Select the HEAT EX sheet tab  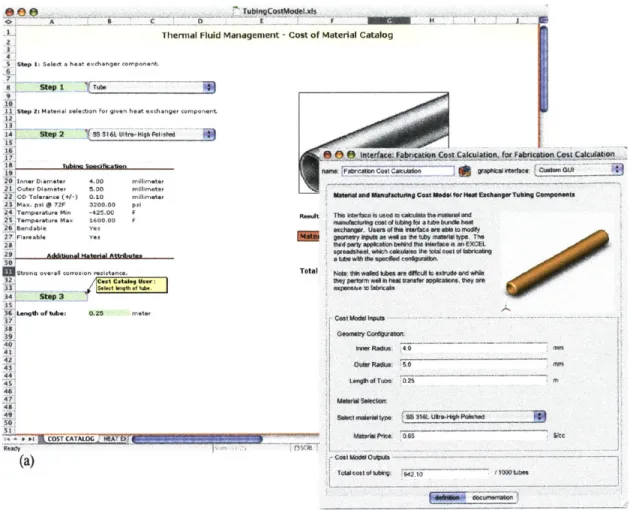114,439
